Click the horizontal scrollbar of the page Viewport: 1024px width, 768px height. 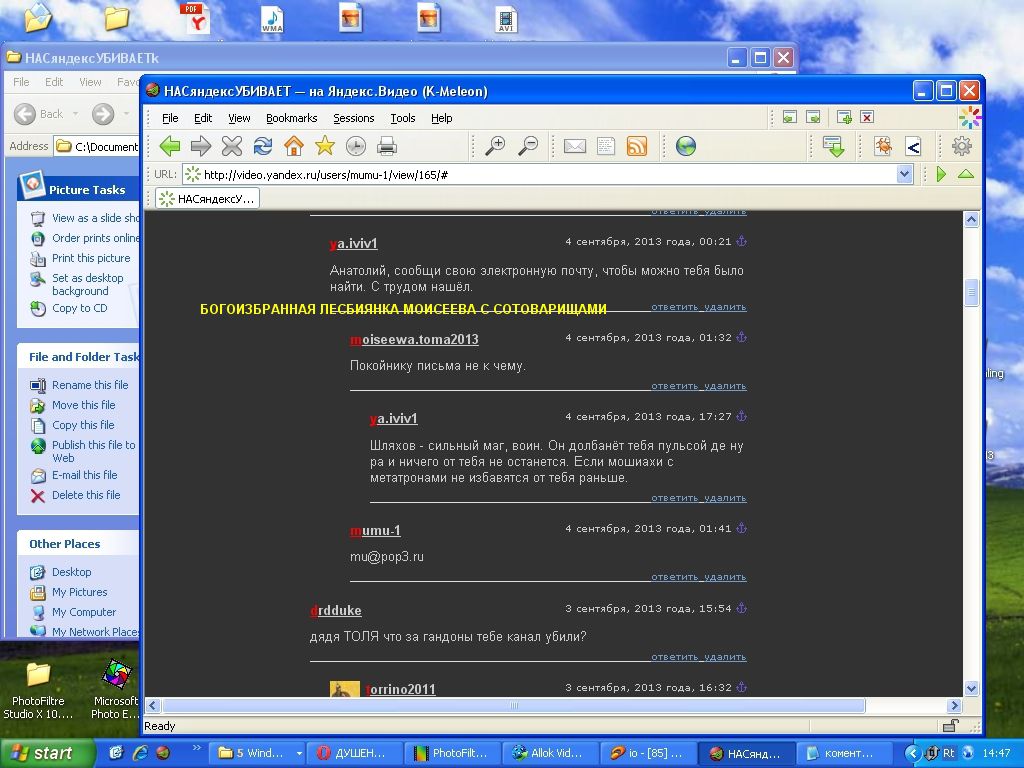tap(514, 705)
